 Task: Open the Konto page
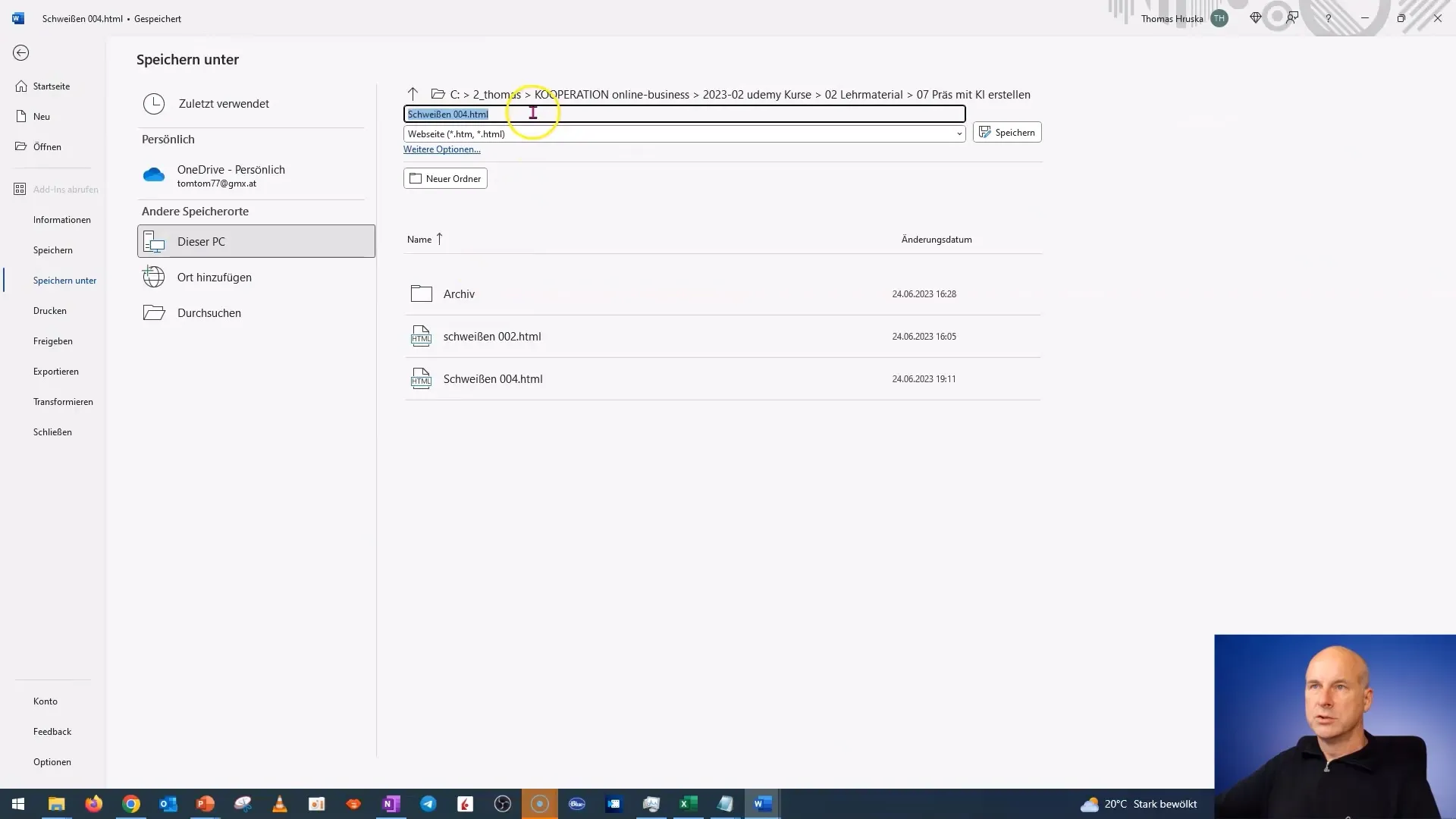click(x=45, y=701)
